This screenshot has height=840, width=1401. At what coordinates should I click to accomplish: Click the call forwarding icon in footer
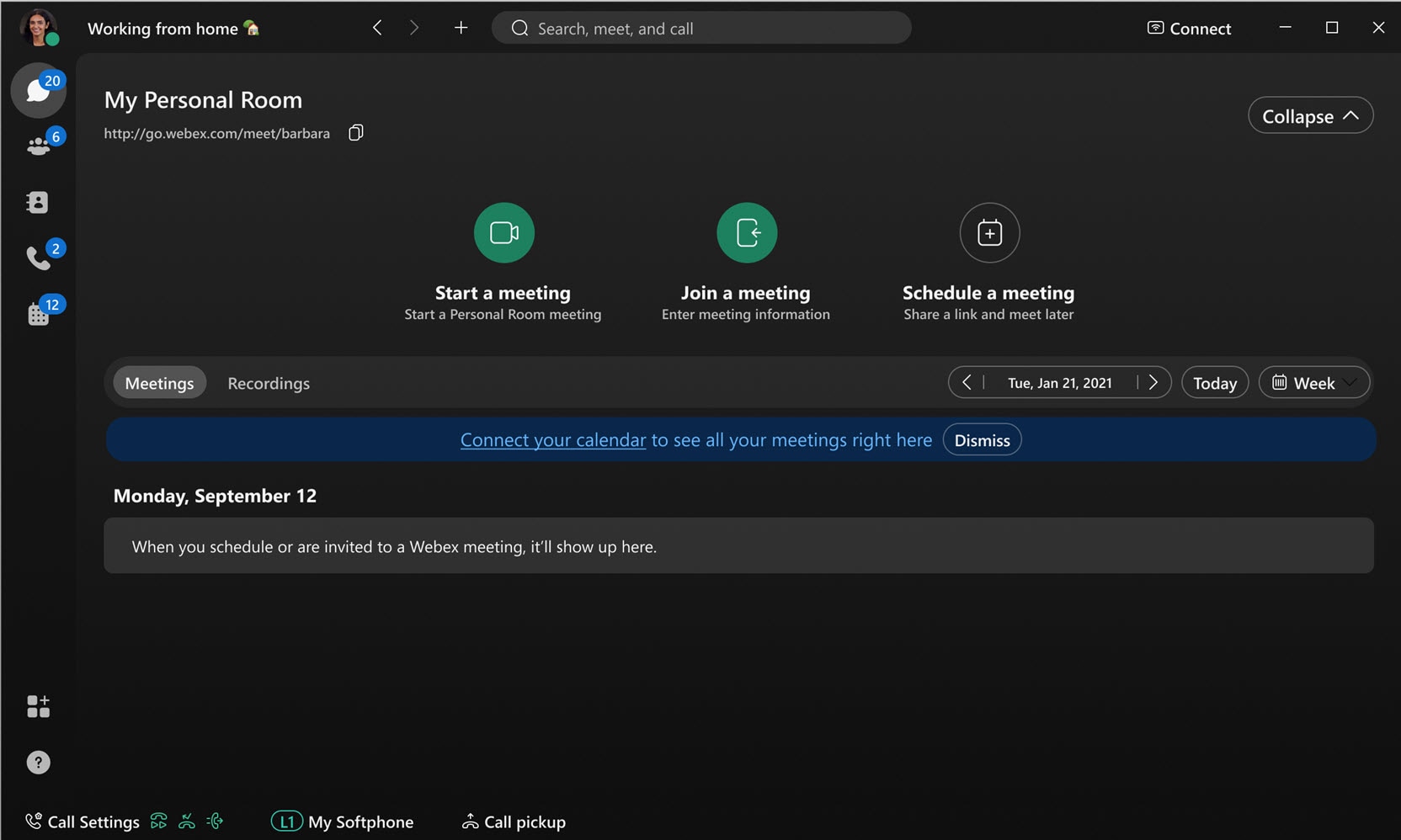point(158,821)
